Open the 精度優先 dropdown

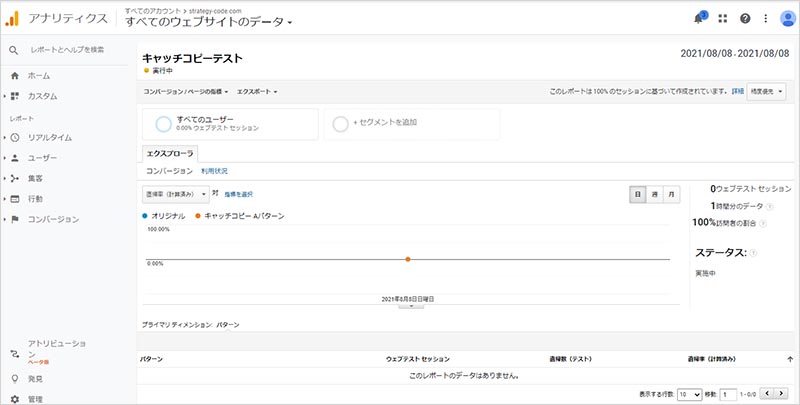click(x=767, y=91)
